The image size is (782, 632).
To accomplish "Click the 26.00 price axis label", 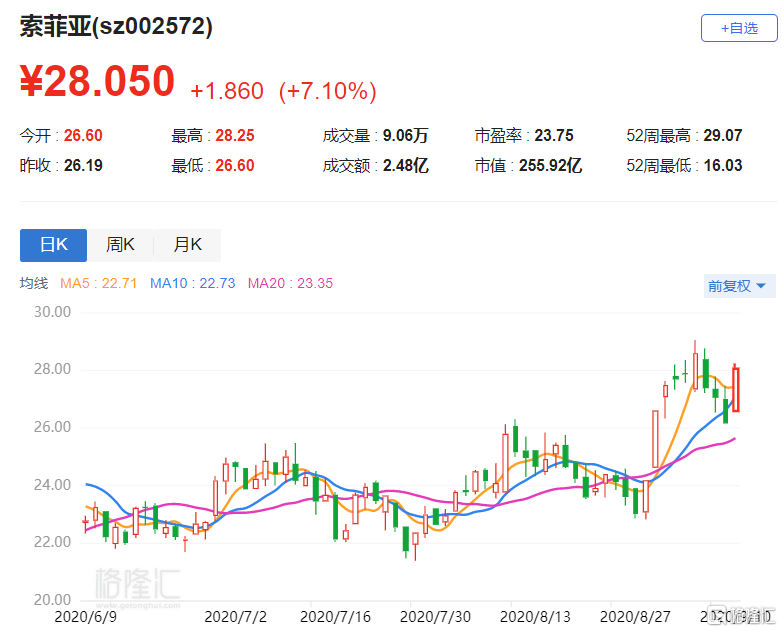I will click(52, 427).
